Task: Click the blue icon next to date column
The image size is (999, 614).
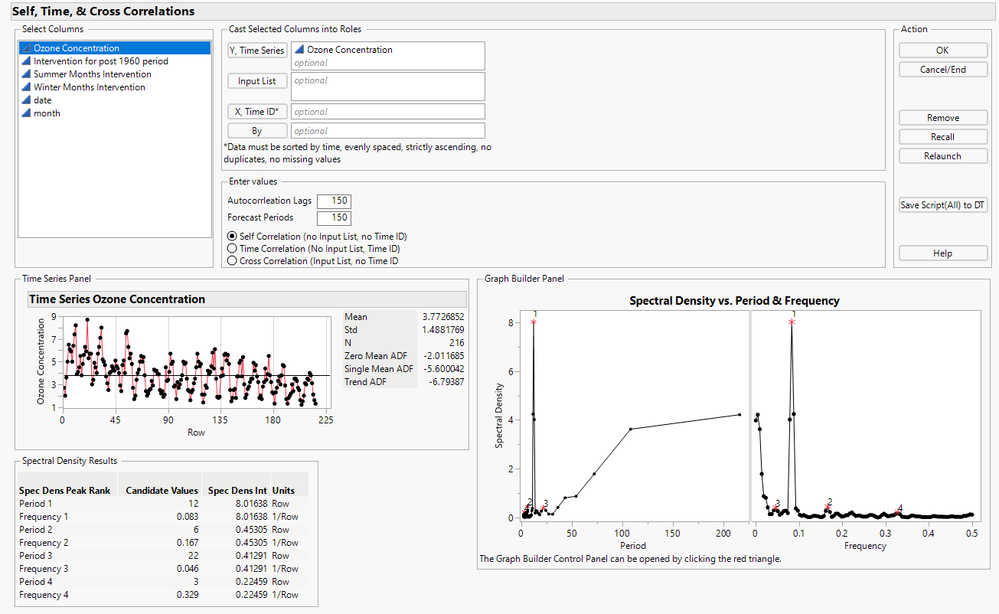Action: coord(27,100)
